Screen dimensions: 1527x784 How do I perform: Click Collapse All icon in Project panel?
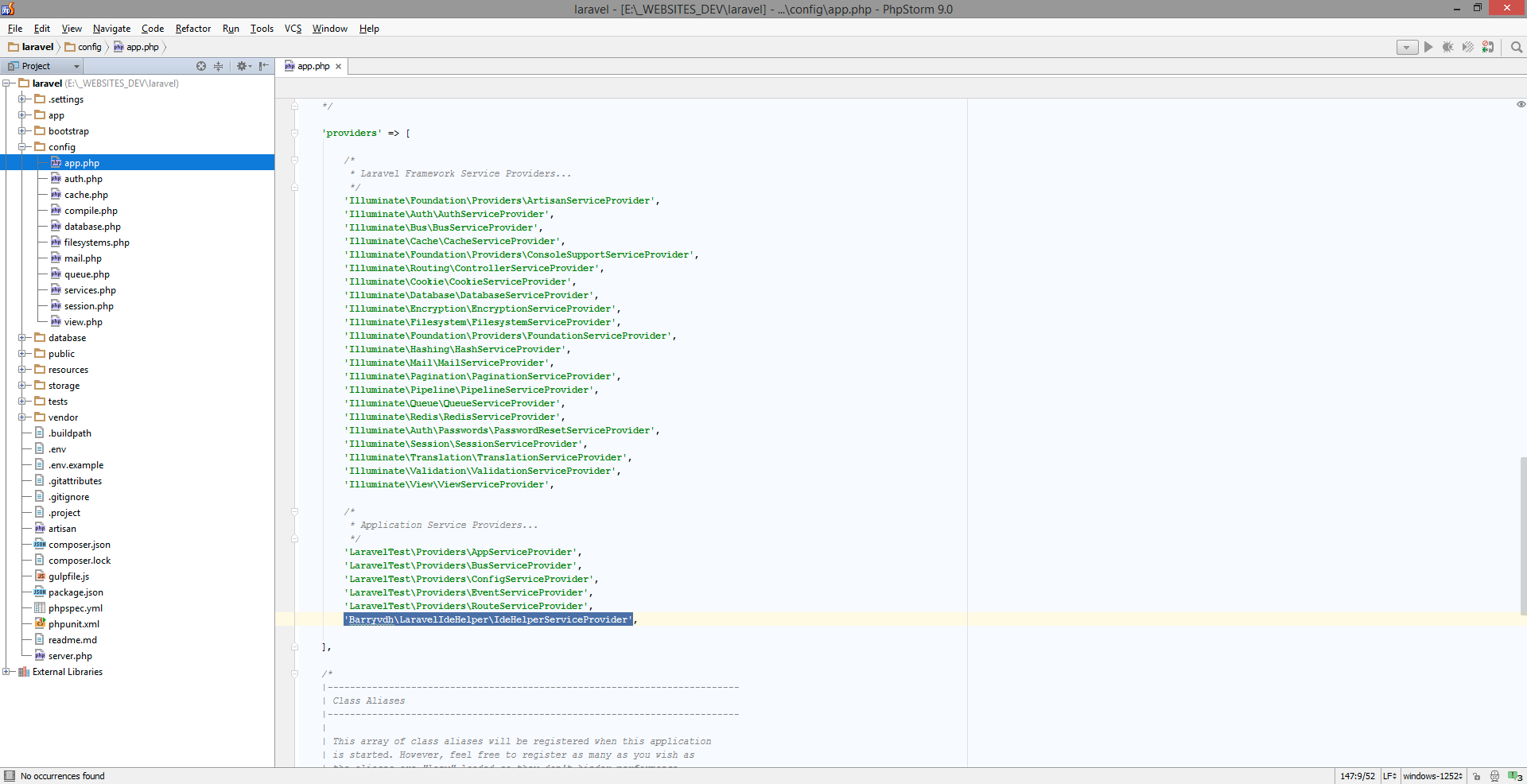[219, 66]
